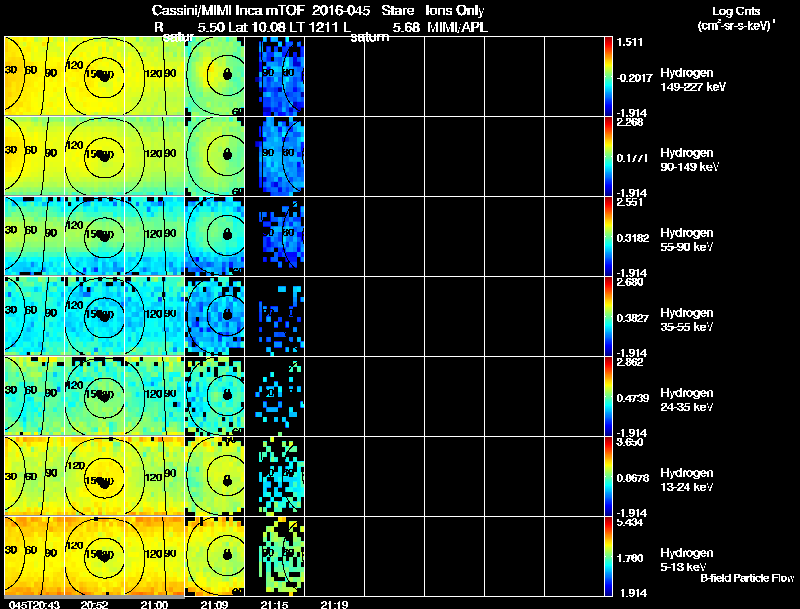Click the Log Cnts heading
800x609 pixels.
736,11
